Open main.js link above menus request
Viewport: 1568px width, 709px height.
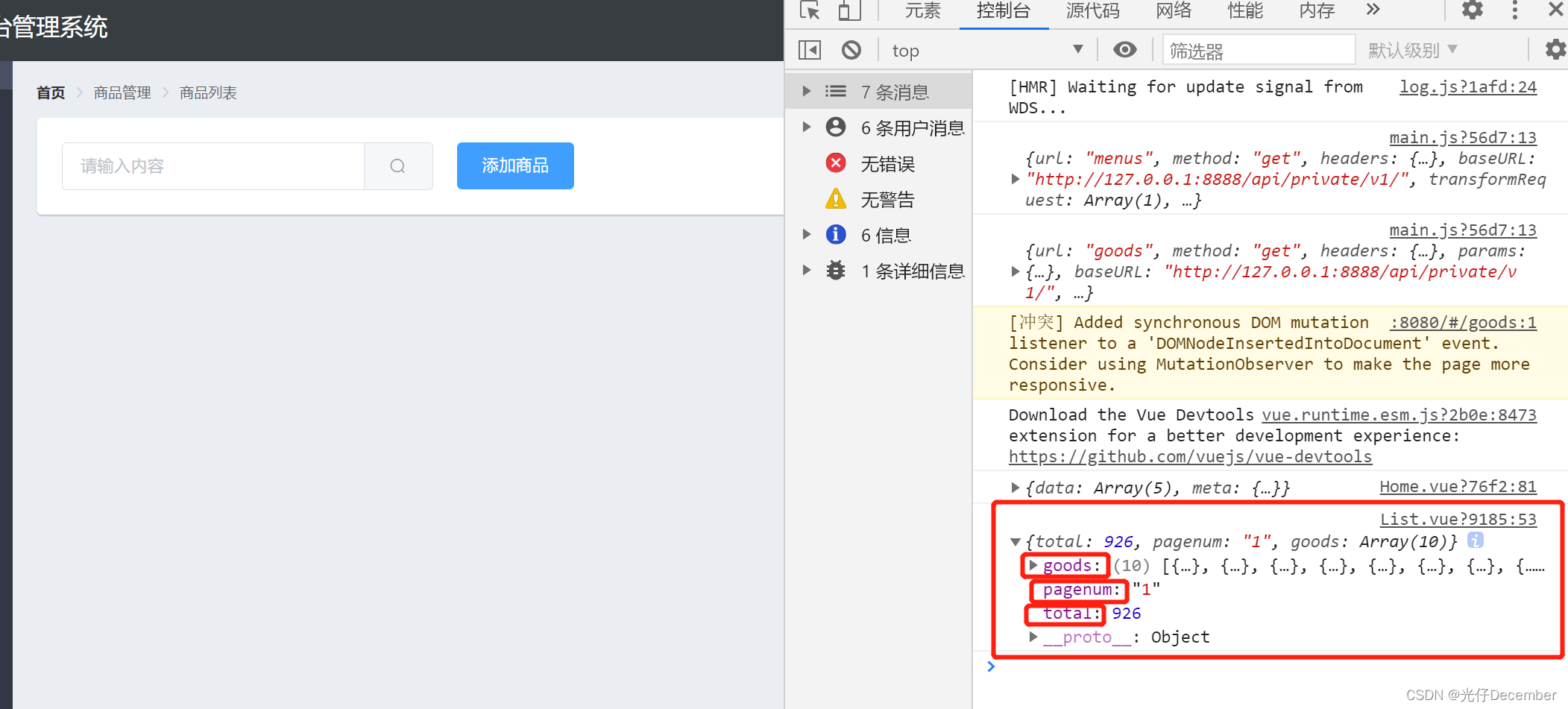[x=1463, y=137]
